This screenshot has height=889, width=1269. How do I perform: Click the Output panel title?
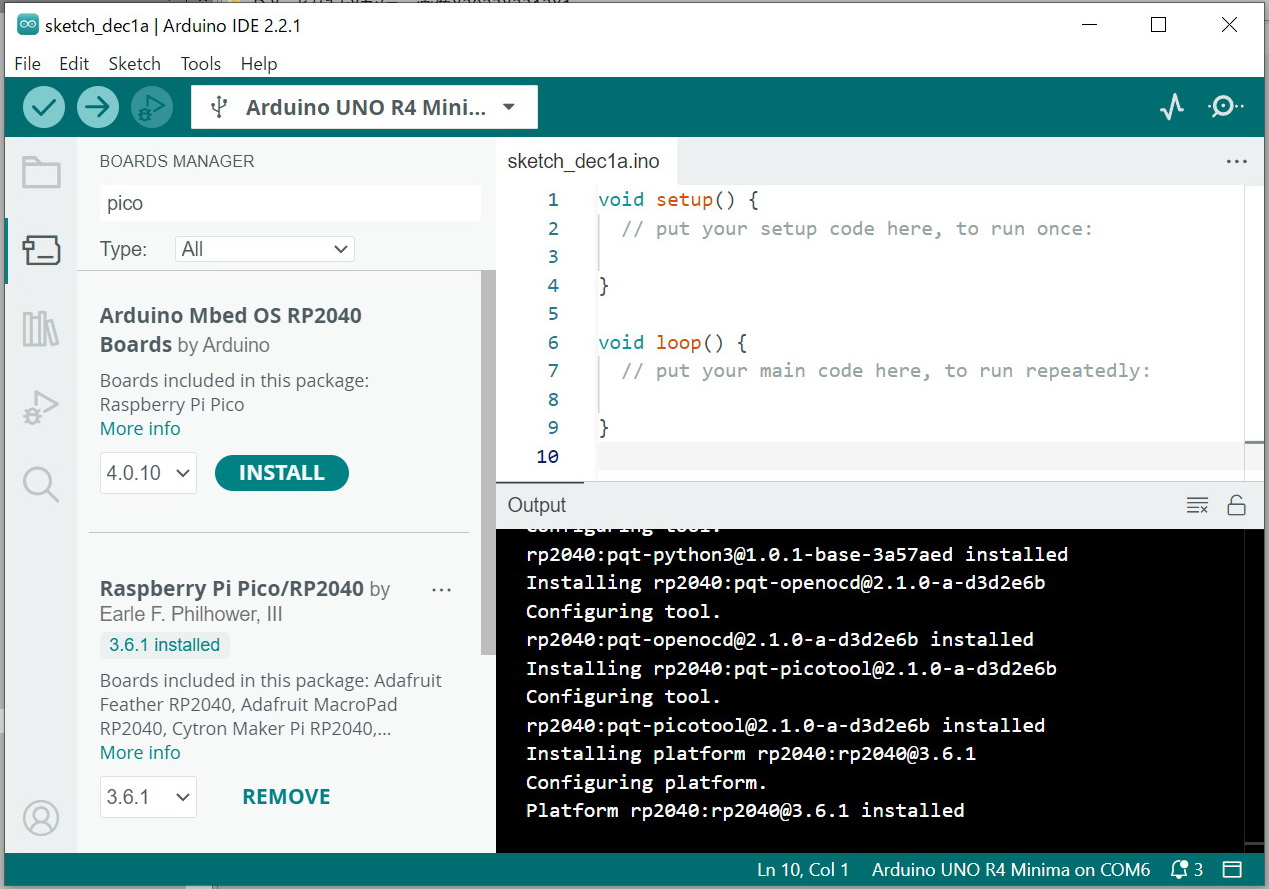pos(537,505)
